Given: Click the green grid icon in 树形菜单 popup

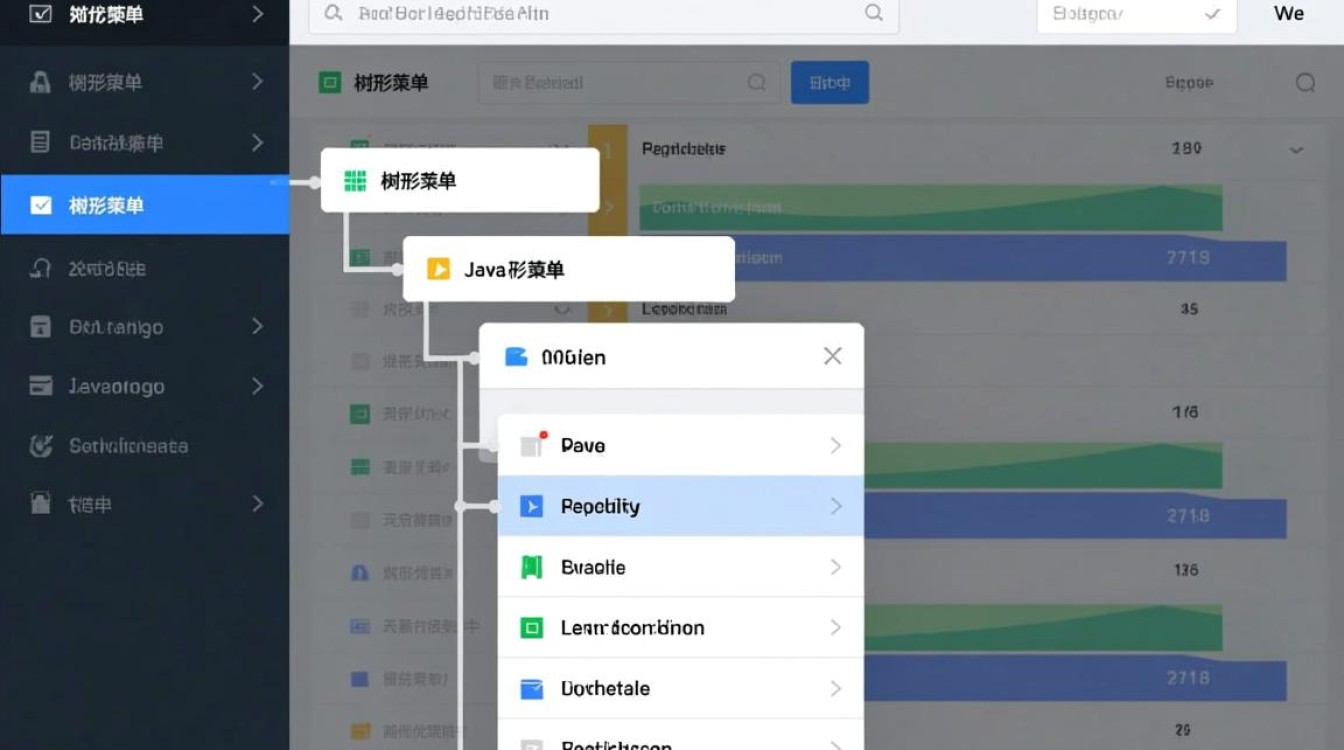Looking at the screenshot, I should (355, 181).
